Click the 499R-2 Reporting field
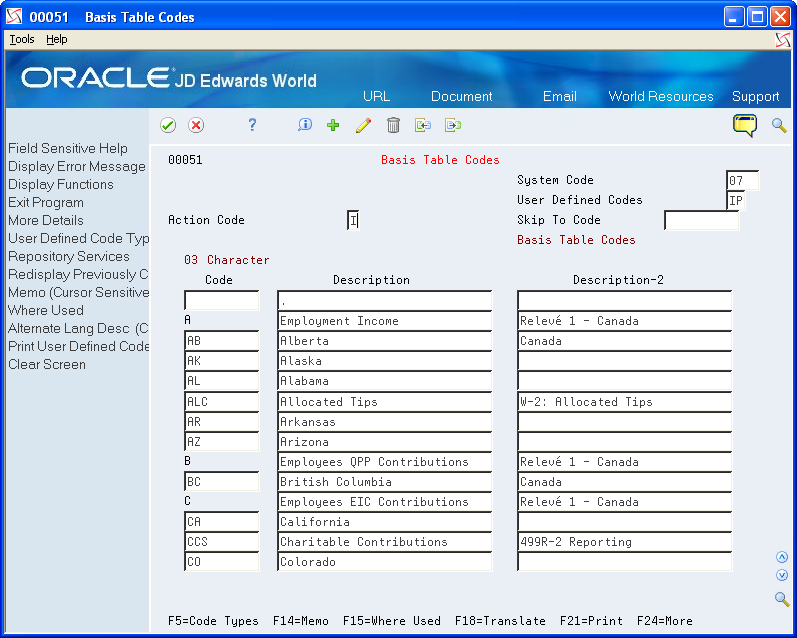The height and width of the screenshot is (638, 797). (x=625, y=542)
